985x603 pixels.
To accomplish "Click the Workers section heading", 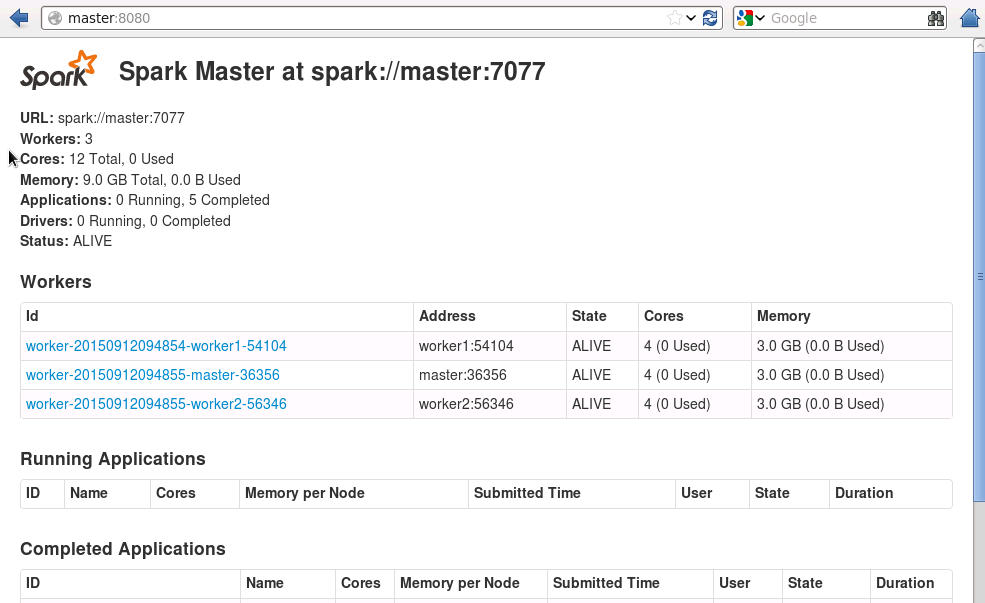I will coord(56,282).
